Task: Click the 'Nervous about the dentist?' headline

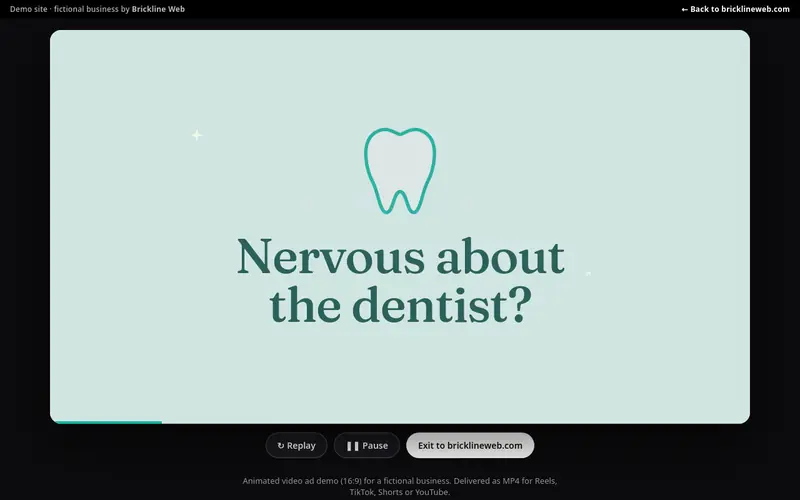Action: 401,281
